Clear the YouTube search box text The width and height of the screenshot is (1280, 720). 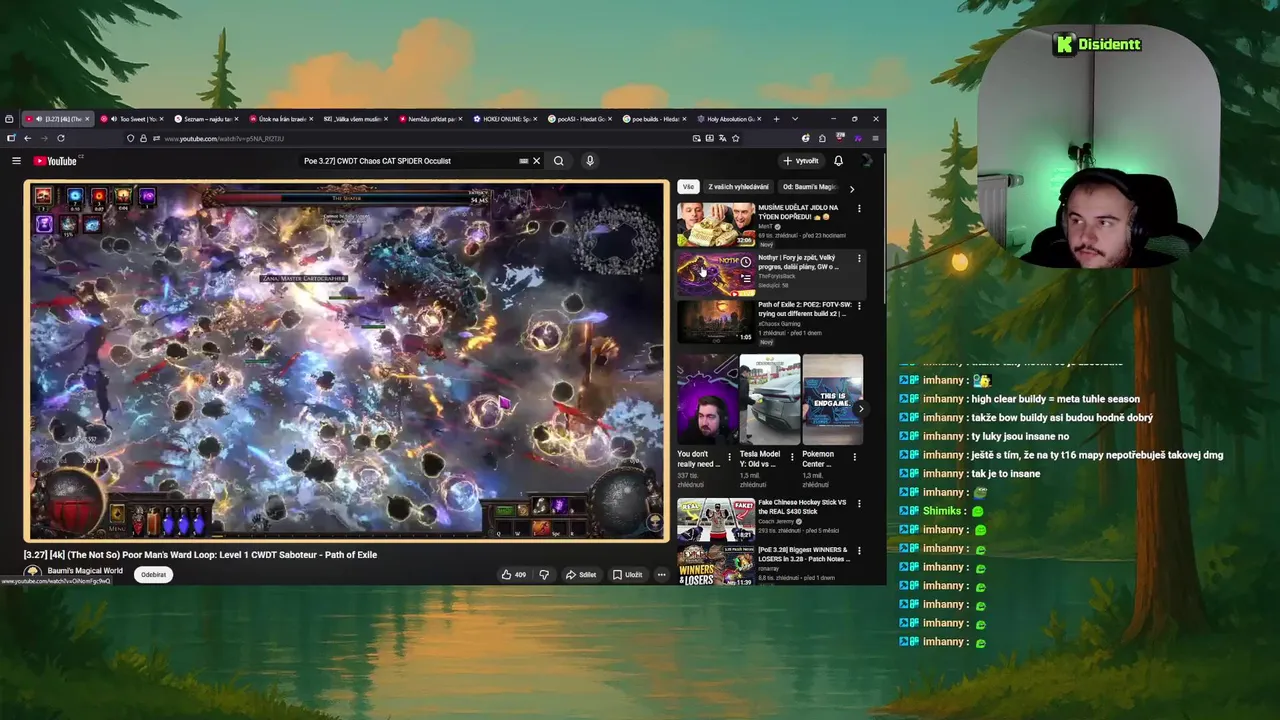pyautogui.click(x=536, y=161)
